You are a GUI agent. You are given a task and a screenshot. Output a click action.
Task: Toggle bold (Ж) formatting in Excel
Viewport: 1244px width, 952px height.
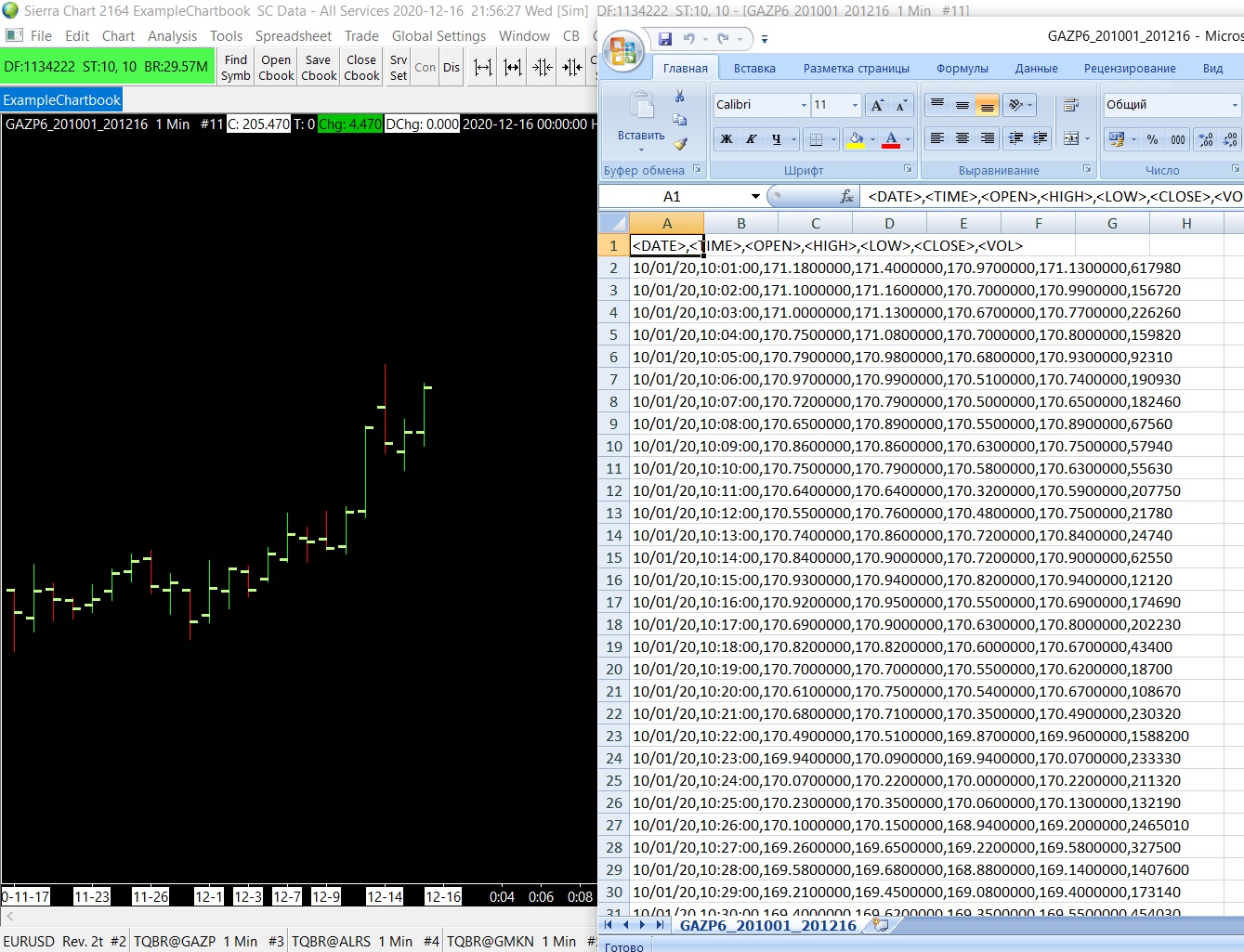(x=727, y=139)
